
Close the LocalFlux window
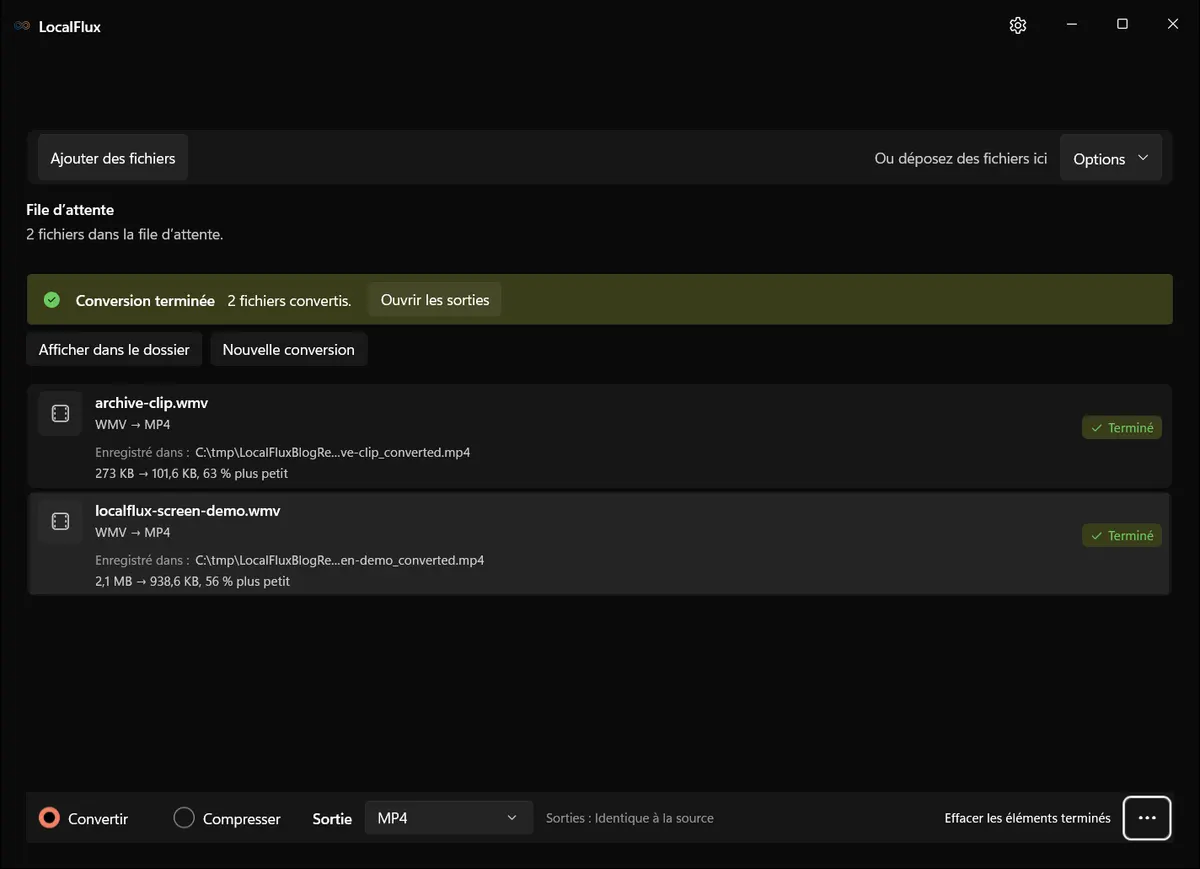(1173, 25)
